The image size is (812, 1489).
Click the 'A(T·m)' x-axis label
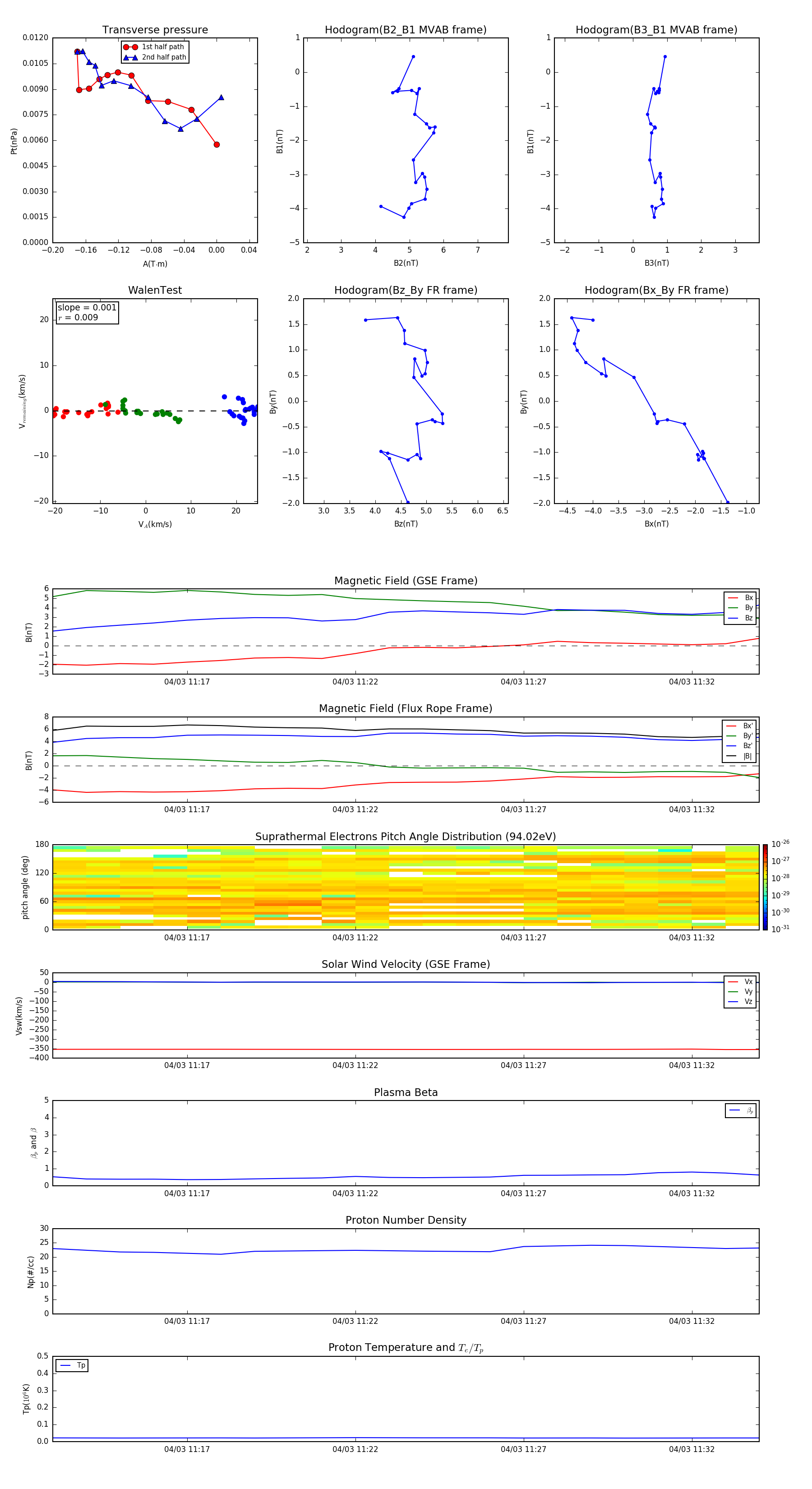[x=155, y=264]
